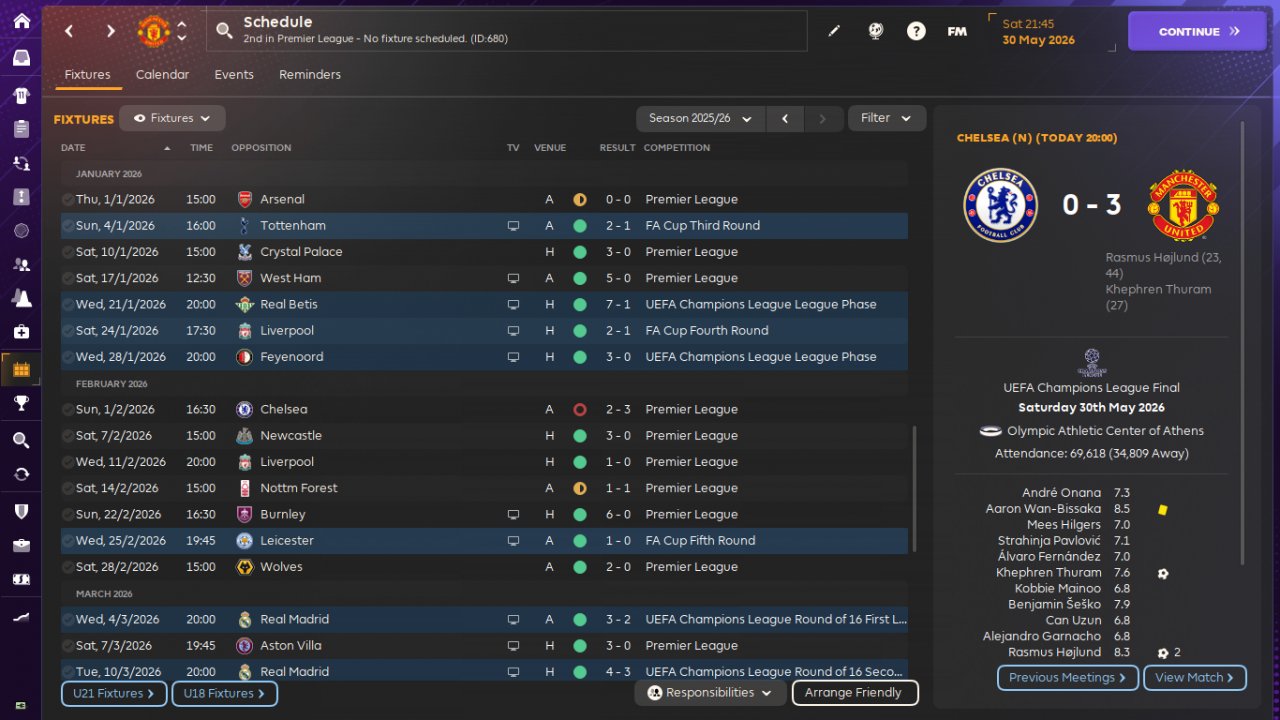Switch to the Reminders tab
Viewport: 1280px width, 720px height.
[310, 75]
